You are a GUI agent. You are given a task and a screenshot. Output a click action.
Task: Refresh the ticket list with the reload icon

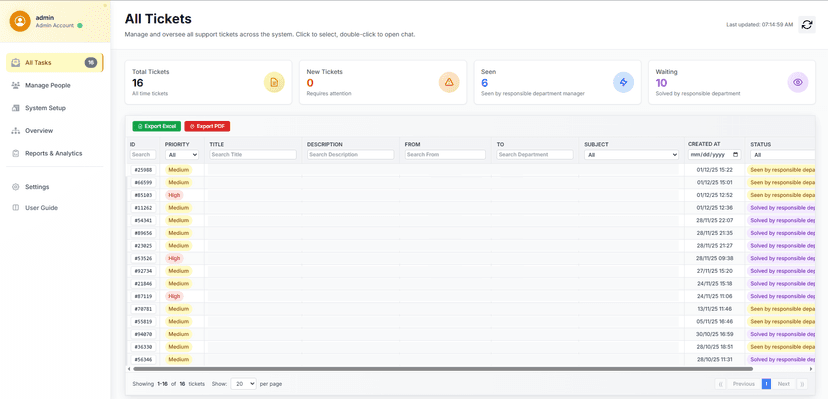tap(806, 24)
